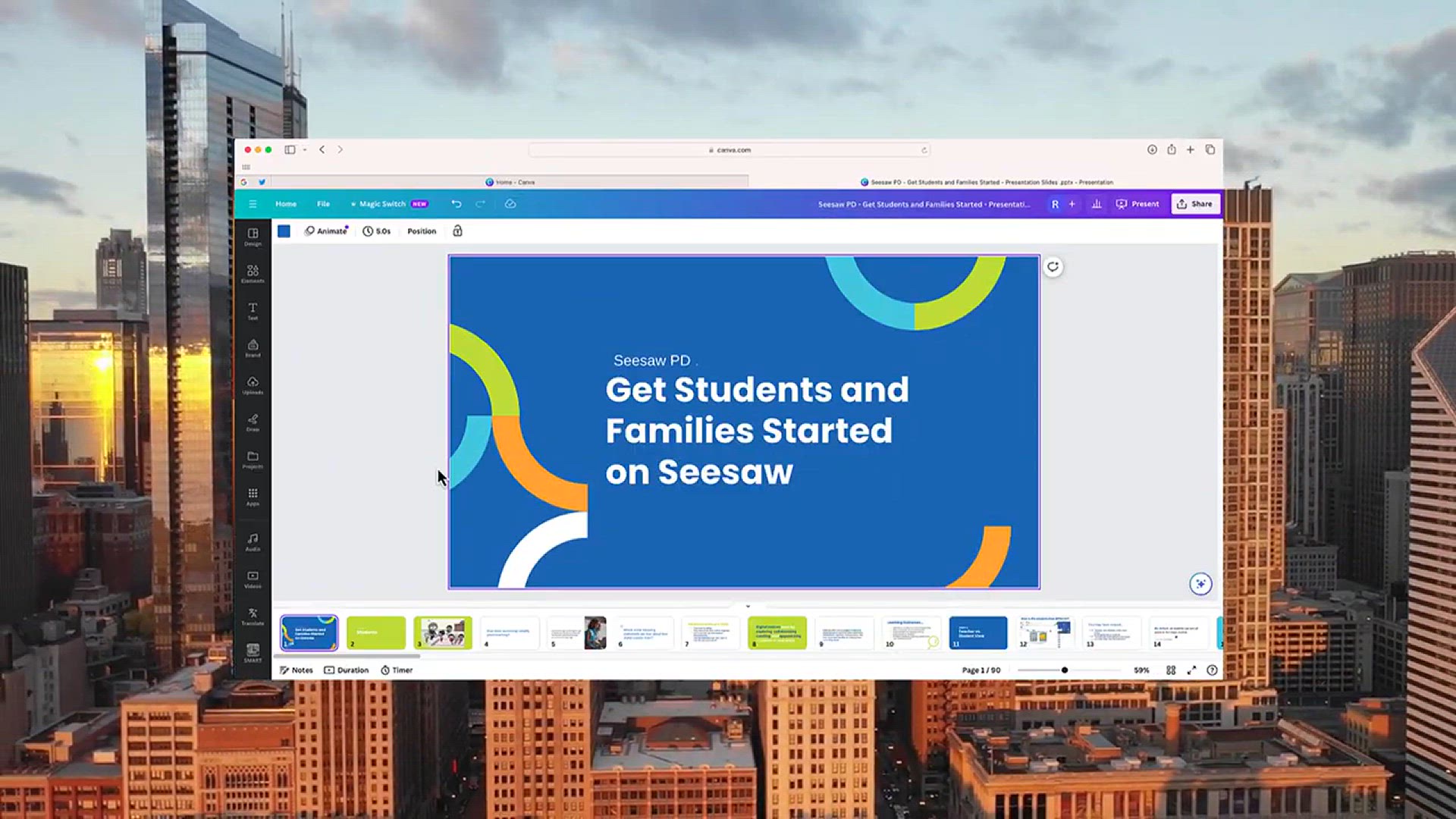Show Safari tab overview
Viewport: 1456px width, 819px height.
click(1210, 150)
